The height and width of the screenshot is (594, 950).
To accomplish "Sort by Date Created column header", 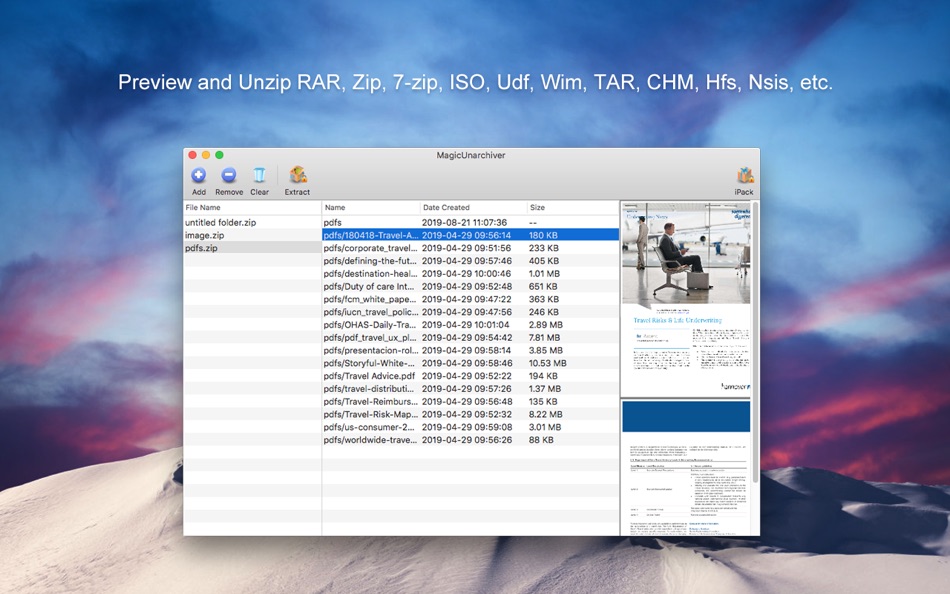I will [473, 207].
